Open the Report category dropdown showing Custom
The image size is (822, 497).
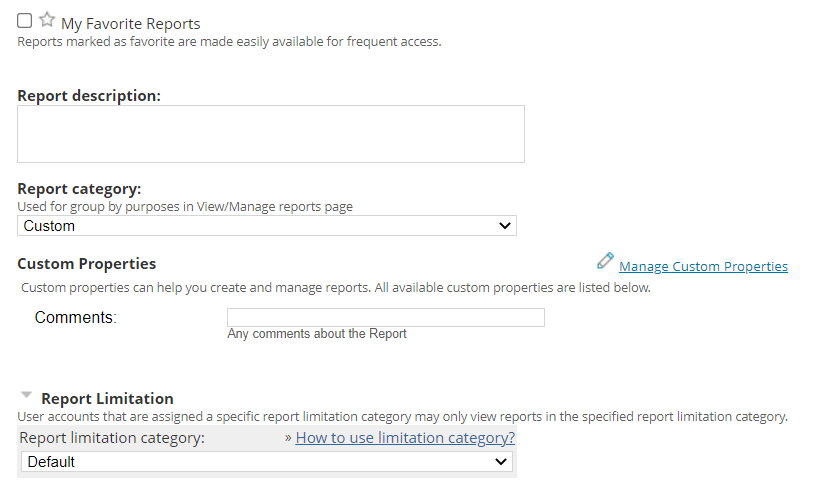(x=267, y=226)
